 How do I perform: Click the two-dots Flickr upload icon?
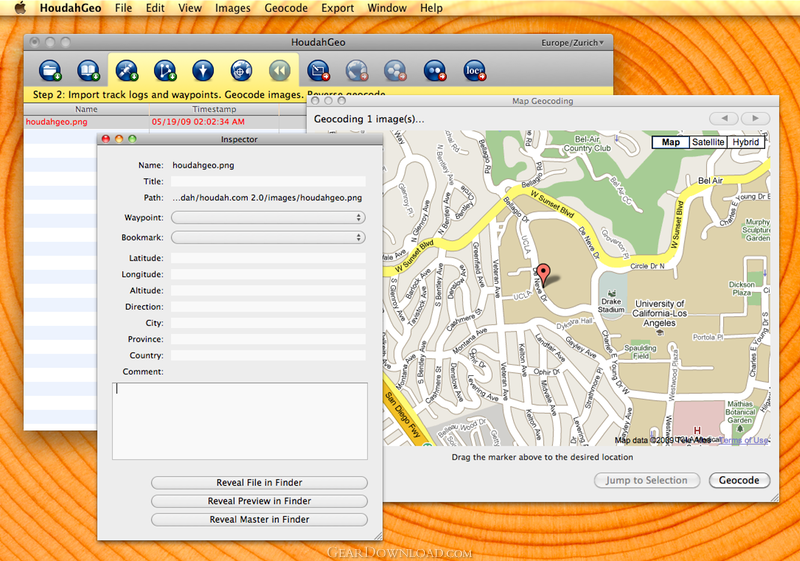[x=435, y=70]
